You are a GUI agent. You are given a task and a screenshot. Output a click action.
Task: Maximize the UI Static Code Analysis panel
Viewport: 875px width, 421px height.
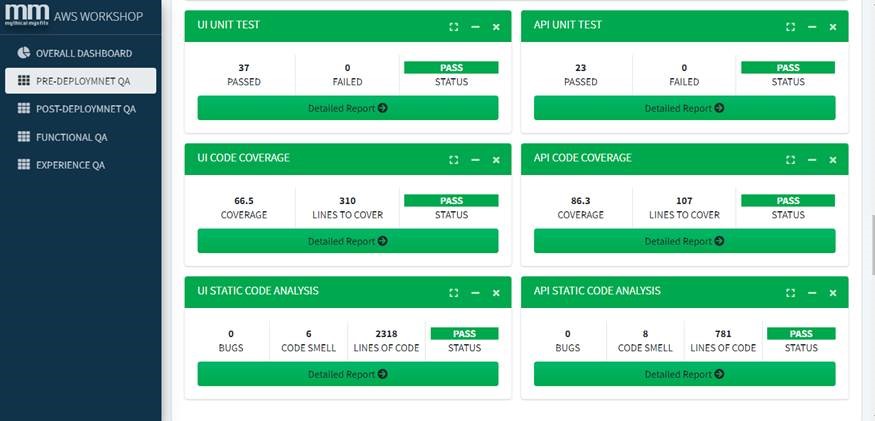pos(454,293)
